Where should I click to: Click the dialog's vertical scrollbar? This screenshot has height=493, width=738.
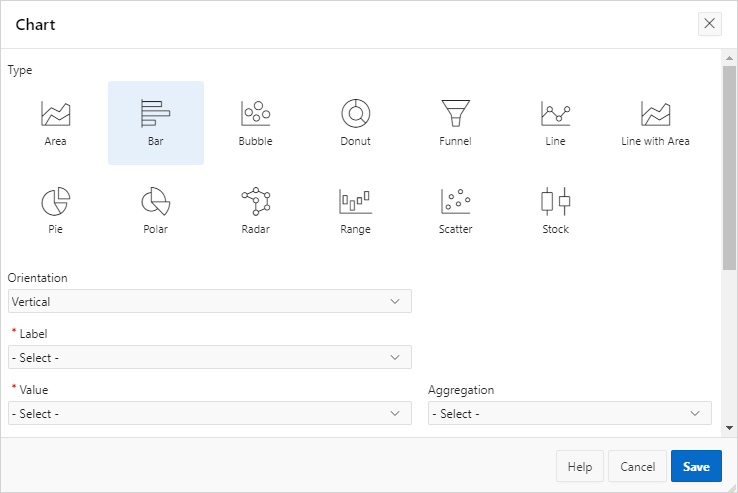729,160
